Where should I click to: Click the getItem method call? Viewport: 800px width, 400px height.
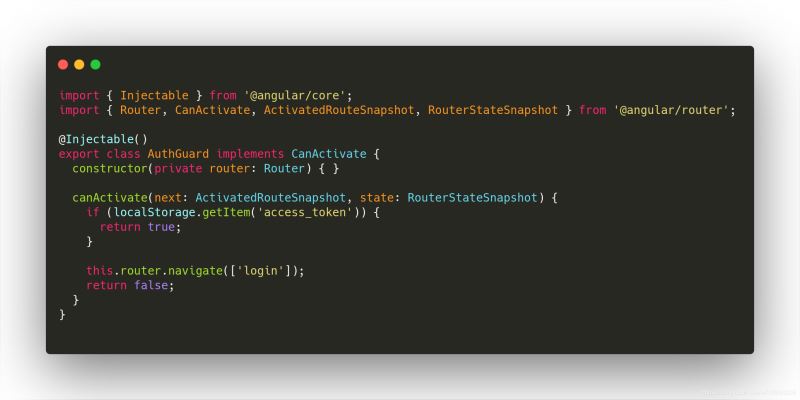click(x=226, y=212)
